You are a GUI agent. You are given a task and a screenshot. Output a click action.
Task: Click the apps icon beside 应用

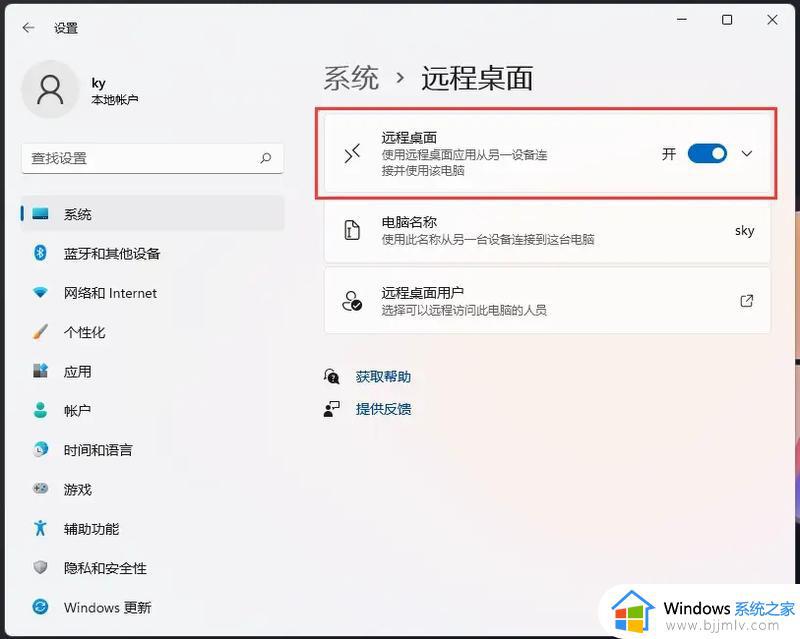click(x=40, y=371)
